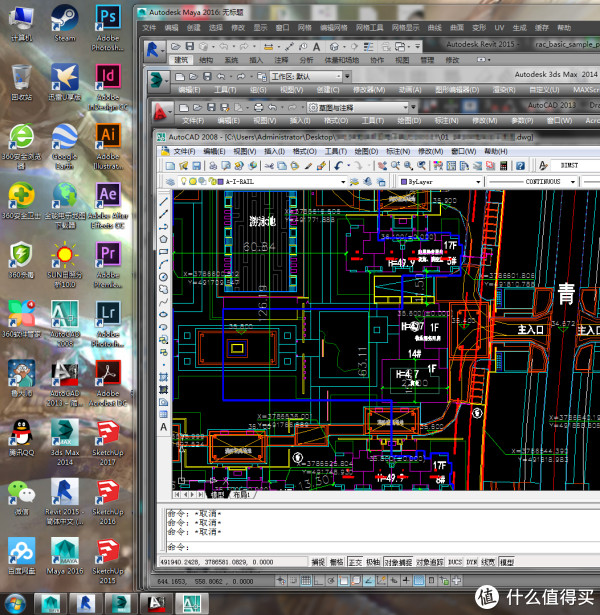600x615 pixels.
Task: Toggle 栅格 grid display in AutoCAD 2008 status bar
Action: [x=336, y=562]
